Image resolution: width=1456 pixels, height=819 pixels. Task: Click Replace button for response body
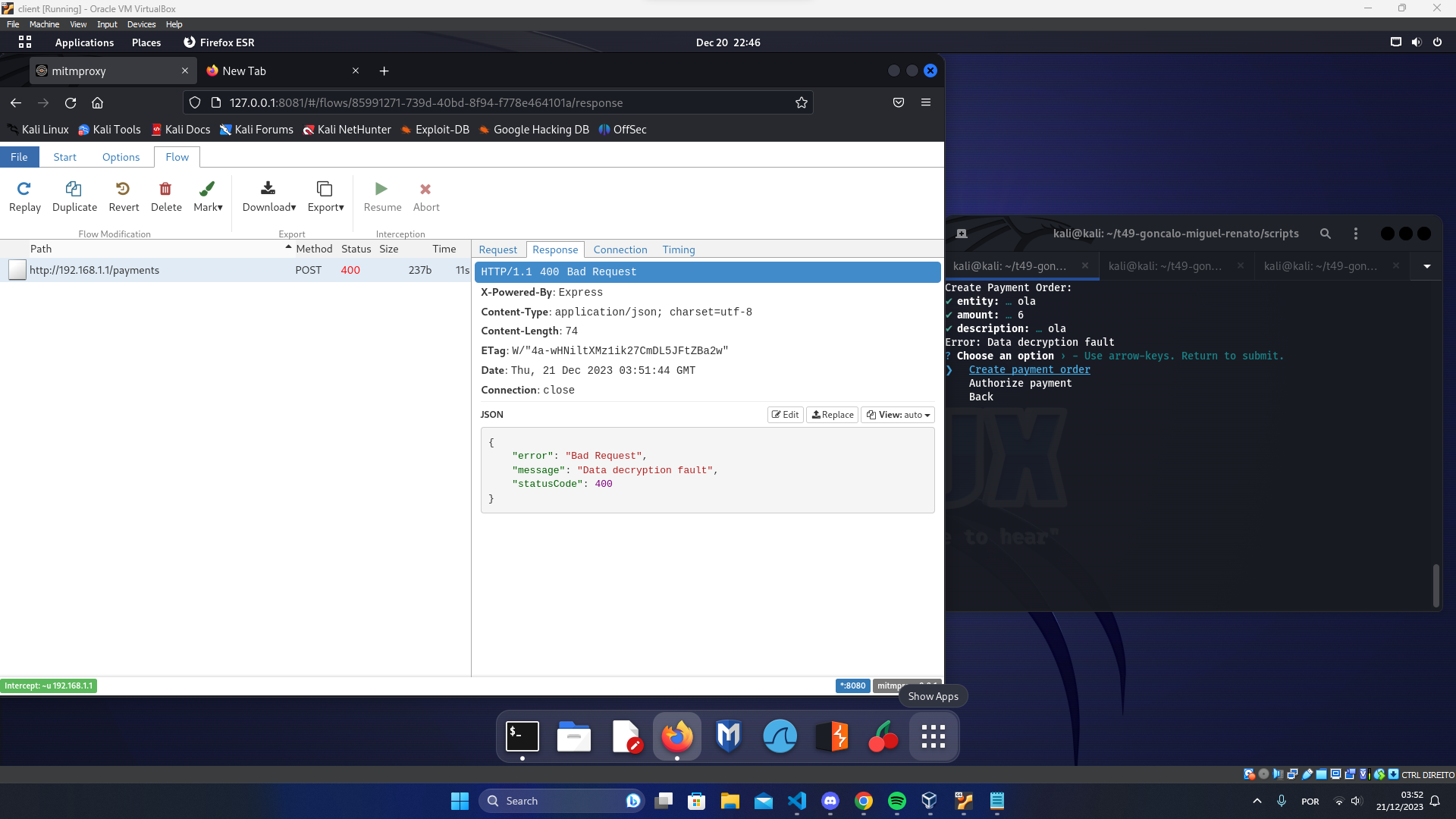point(833,415)
